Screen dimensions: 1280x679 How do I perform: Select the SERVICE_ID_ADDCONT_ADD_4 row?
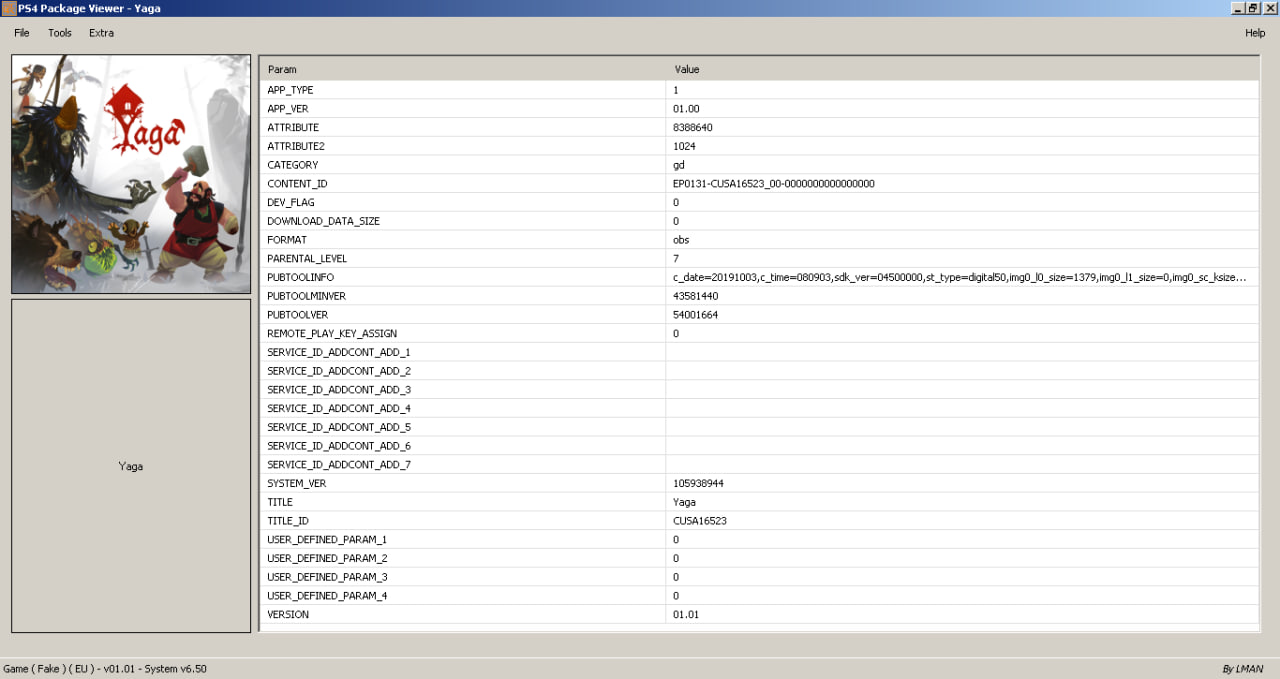(760, 408)
